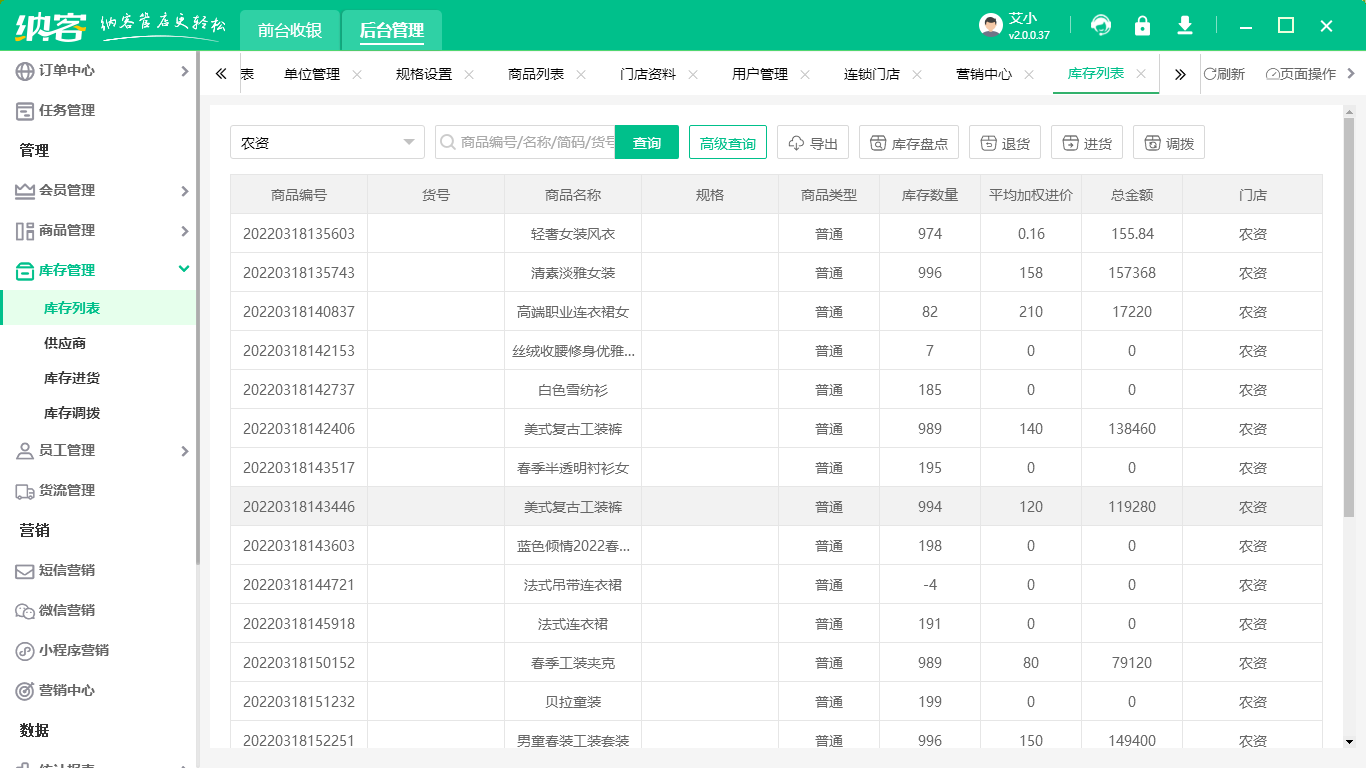This screenshot has height=768, width=1366.
Task: Open the 营销中心 tab
Action: [984, 74]
